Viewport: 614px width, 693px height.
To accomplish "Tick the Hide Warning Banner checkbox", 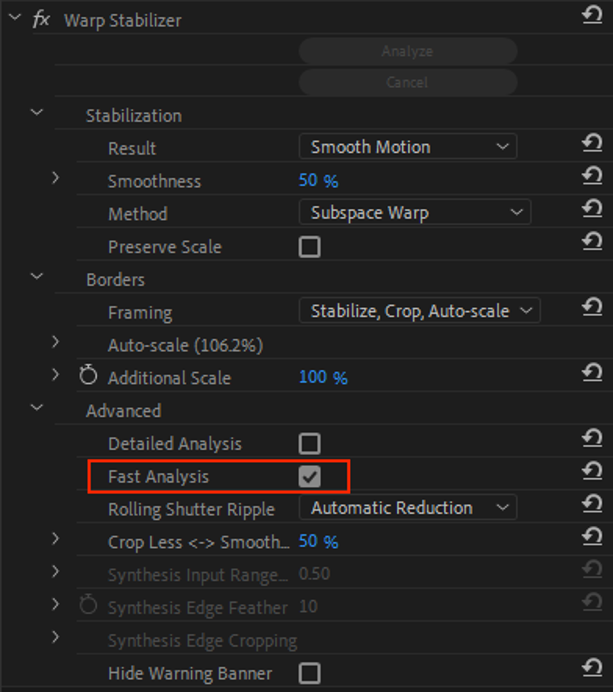I will coord(309,673).
